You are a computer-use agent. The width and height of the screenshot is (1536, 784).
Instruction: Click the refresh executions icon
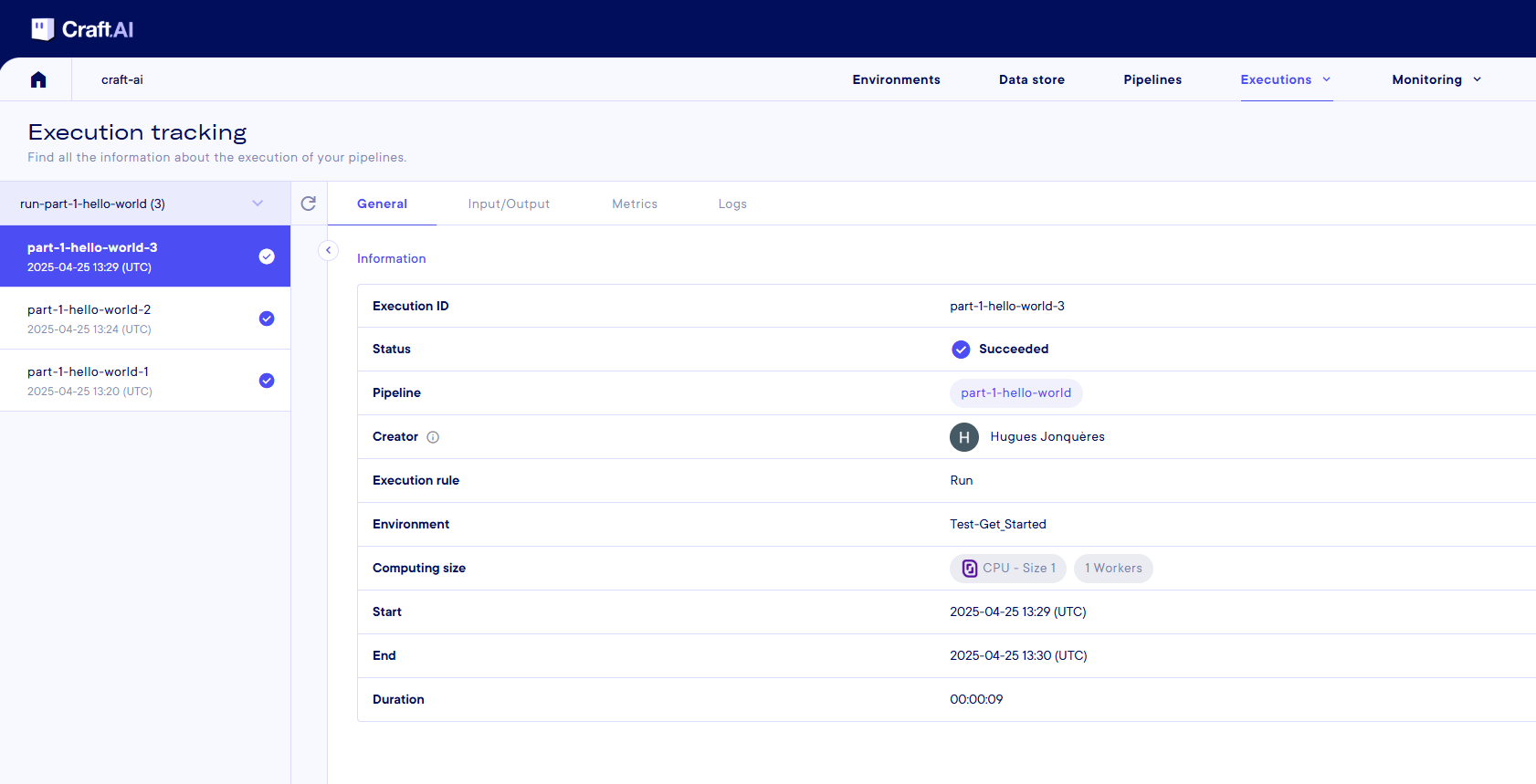[309, 204]
